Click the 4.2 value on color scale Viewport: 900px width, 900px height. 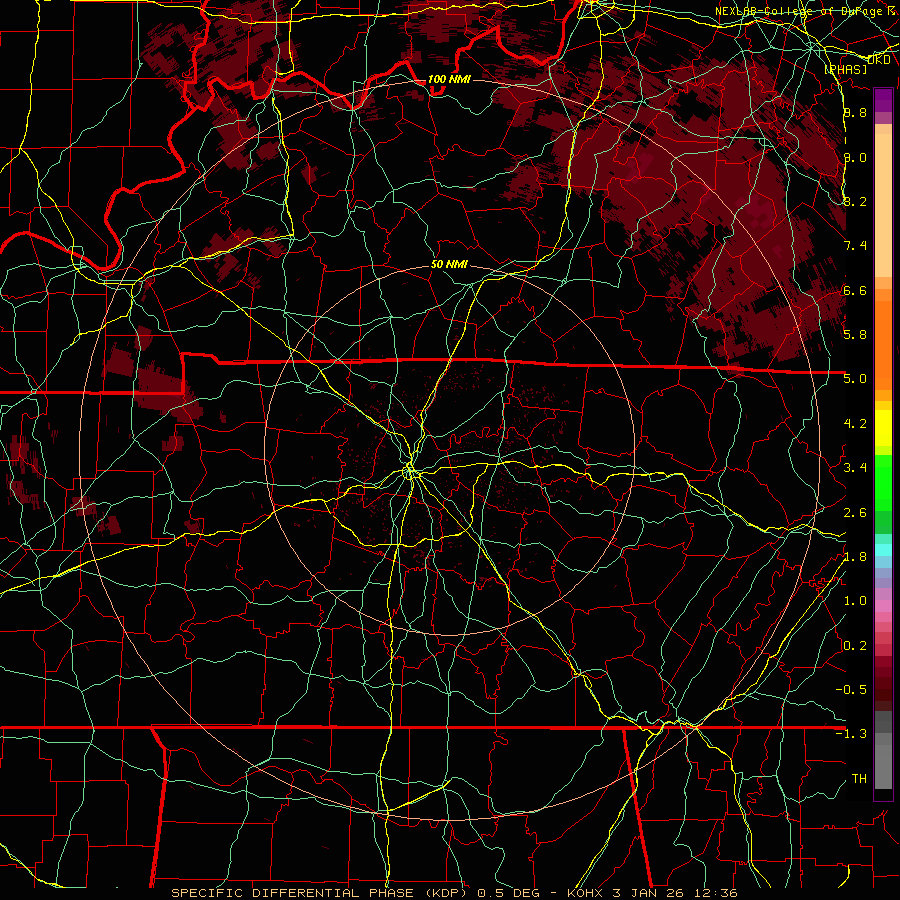(x=855, y=424)
